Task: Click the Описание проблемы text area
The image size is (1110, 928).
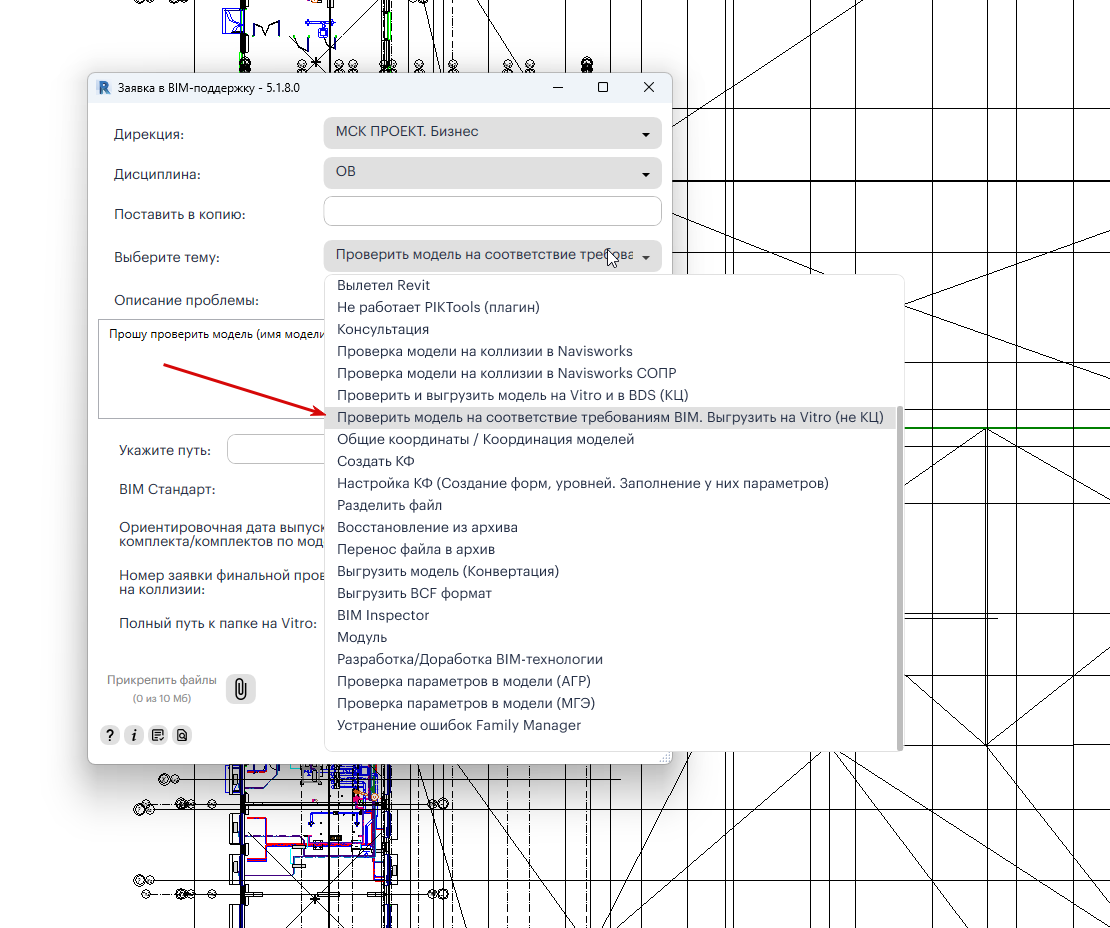Action: pos(211,369)
